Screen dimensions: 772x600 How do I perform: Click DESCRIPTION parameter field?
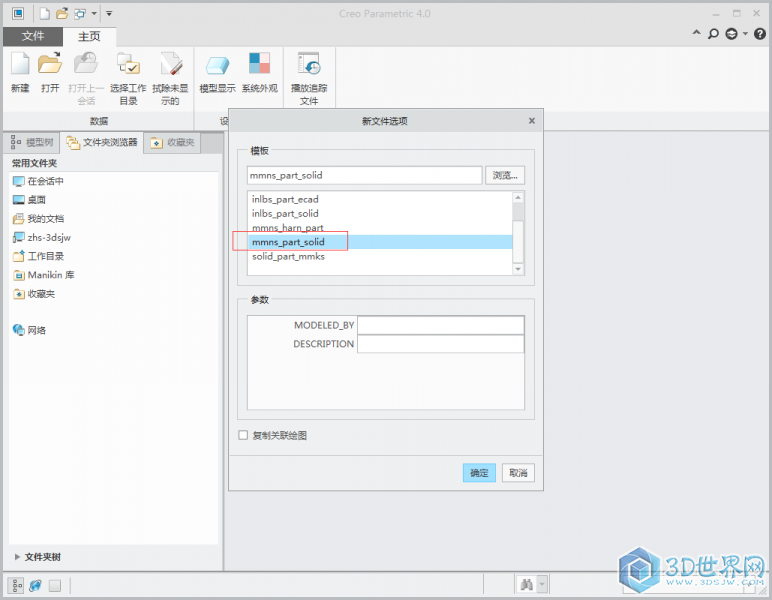click(x=441, y=344)
